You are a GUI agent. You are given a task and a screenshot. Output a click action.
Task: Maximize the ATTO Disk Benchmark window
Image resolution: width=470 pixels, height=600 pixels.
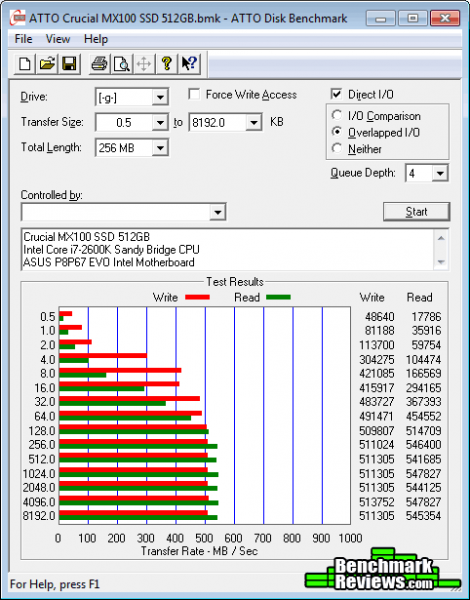(413, 18)
